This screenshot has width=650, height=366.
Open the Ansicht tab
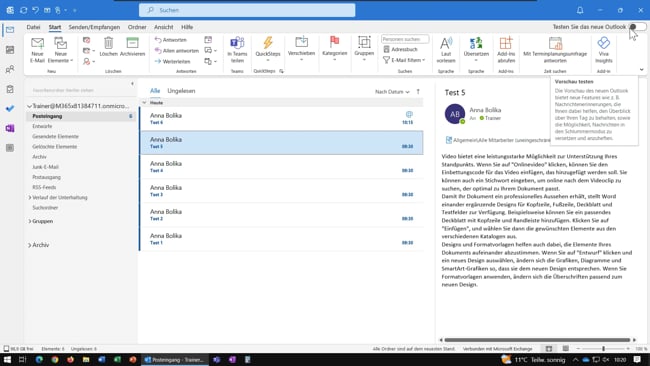(164, 27)
